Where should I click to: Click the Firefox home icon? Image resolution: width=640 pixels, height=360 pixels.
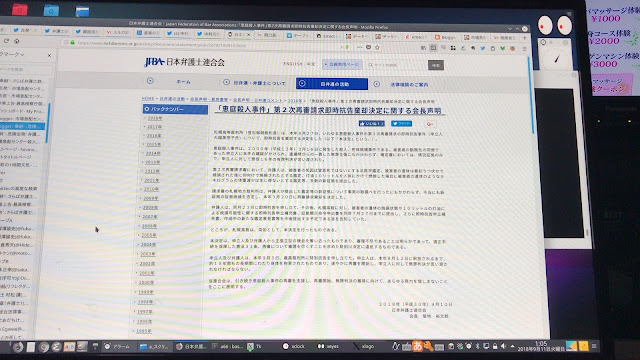point(17,41)
